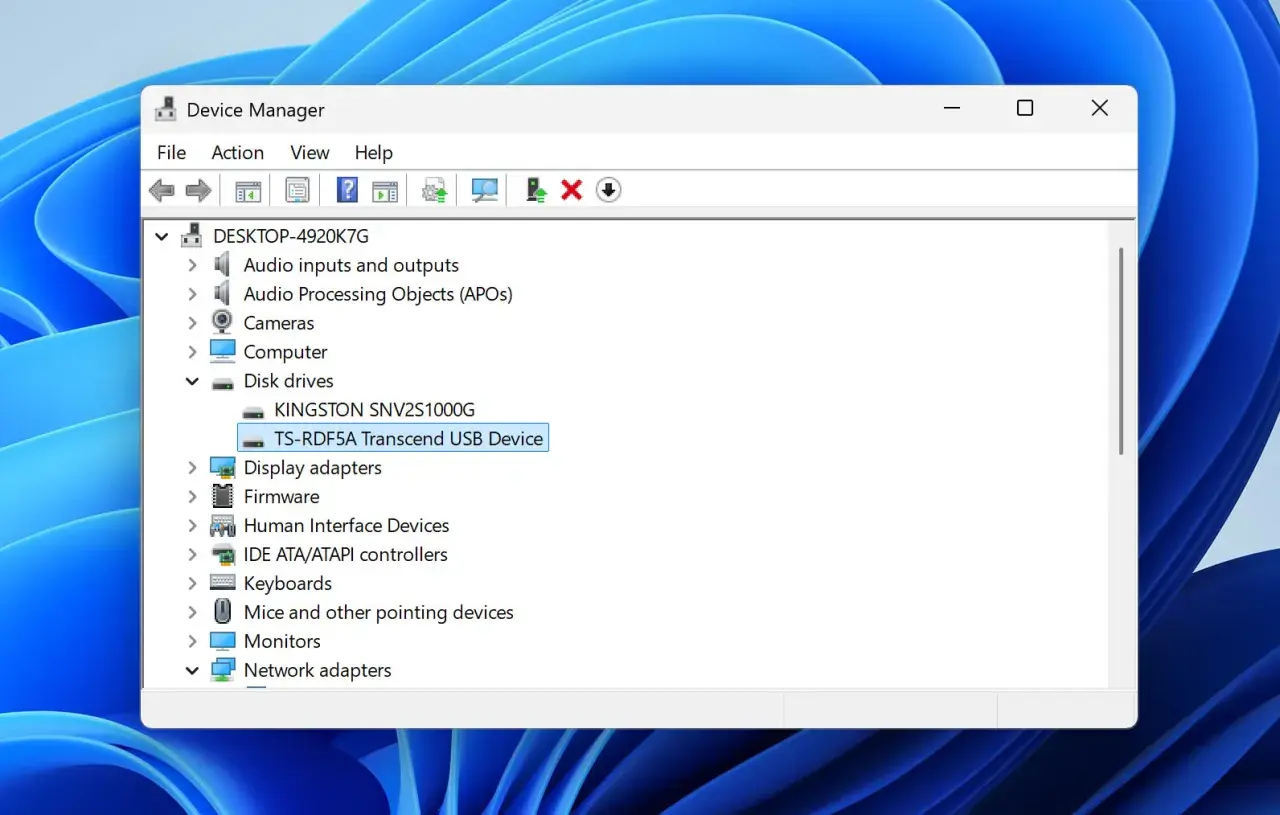Click the Display adapters icon
The width and height of the screenshot is (1280, 815).
222,467
